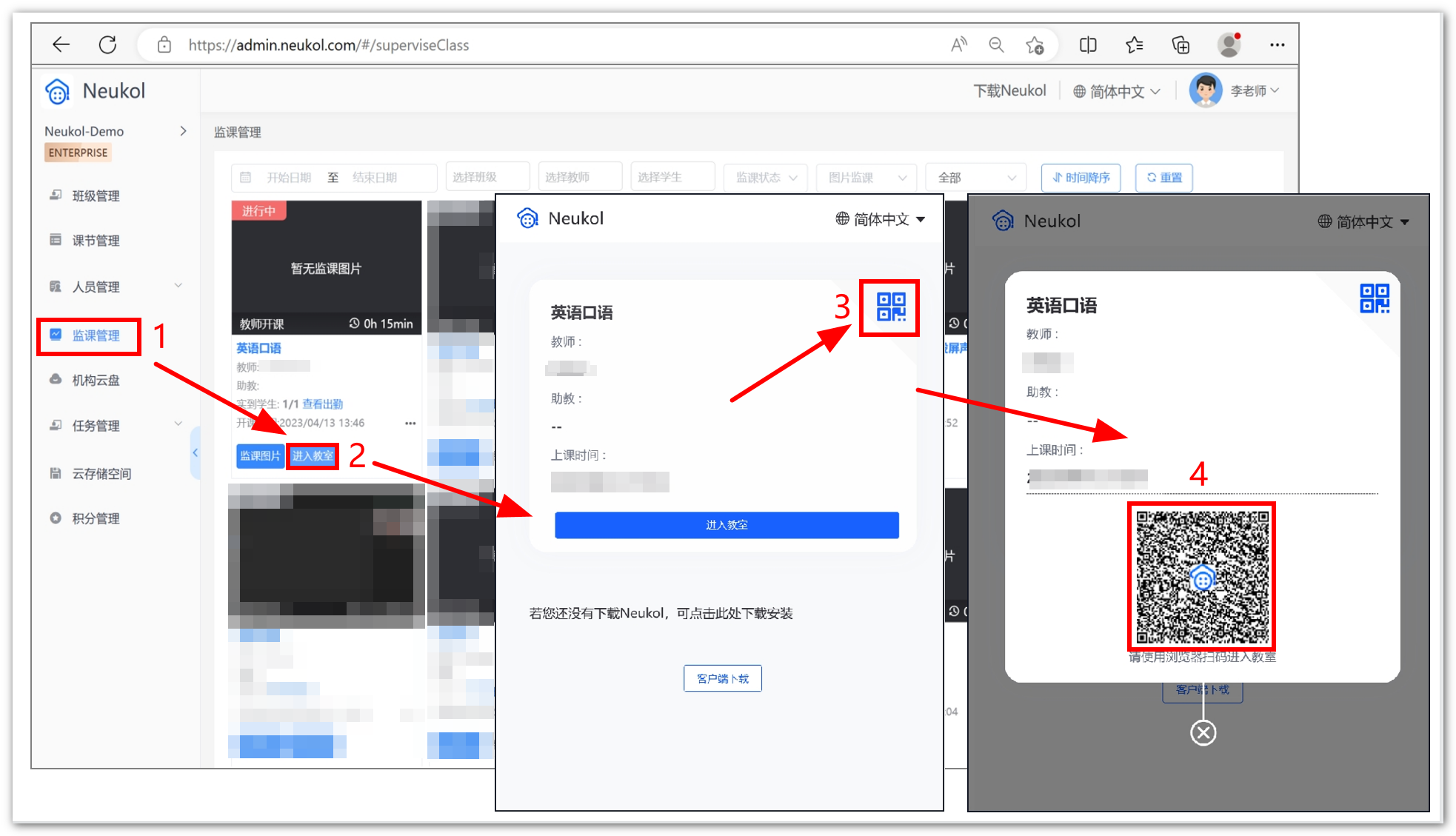The height and width of the screenshot is (836, 1456).
Task: Open more options on 英语口语 card
Action: click(x=410, y=424)
